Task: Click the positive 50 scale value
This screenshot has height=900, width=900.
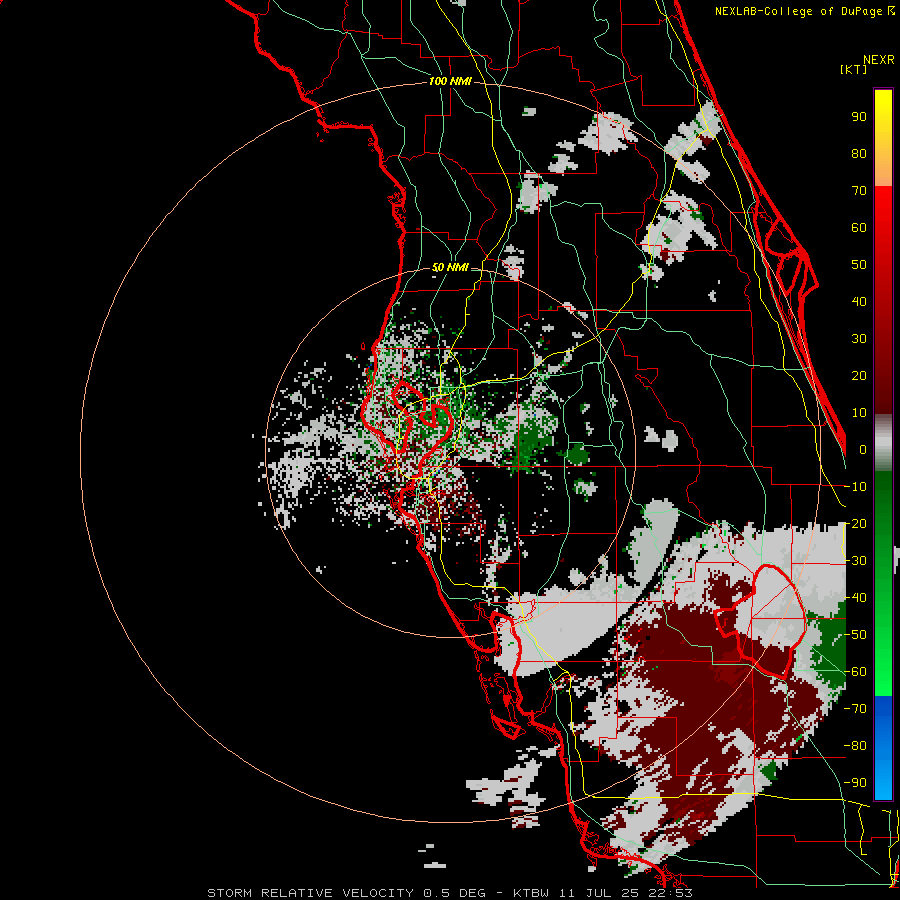Action: tap(859, 265)
